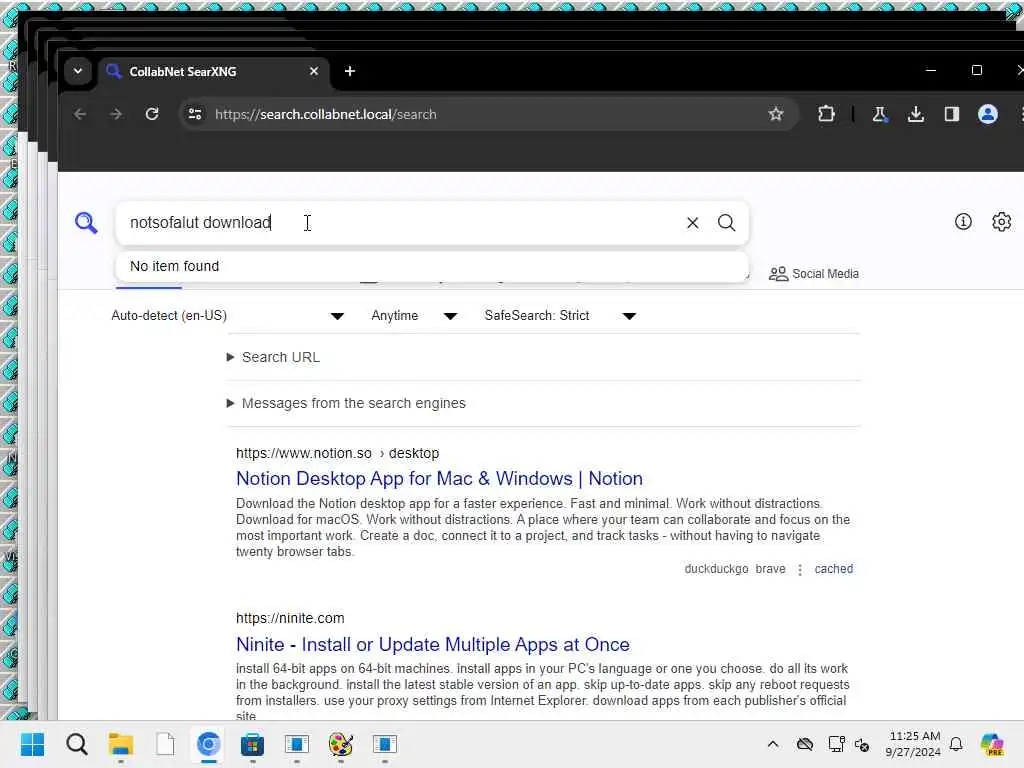Reload the current page
This screenshot has height=768, width=1024.
click(x=152, y=114)
